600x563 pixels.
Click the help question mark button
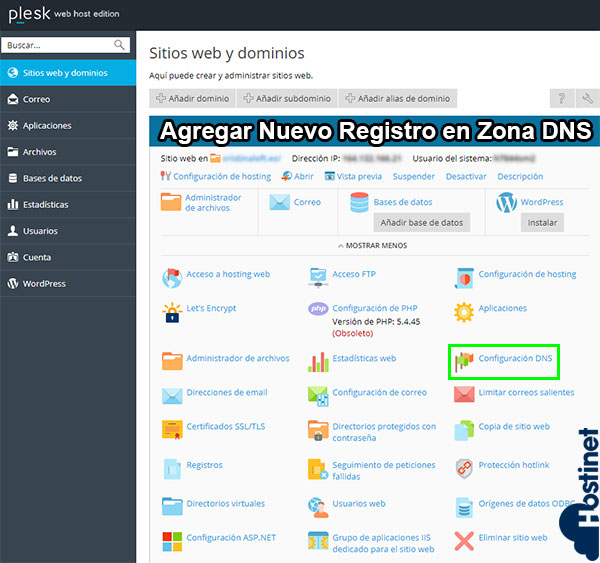tap(561, 98)
